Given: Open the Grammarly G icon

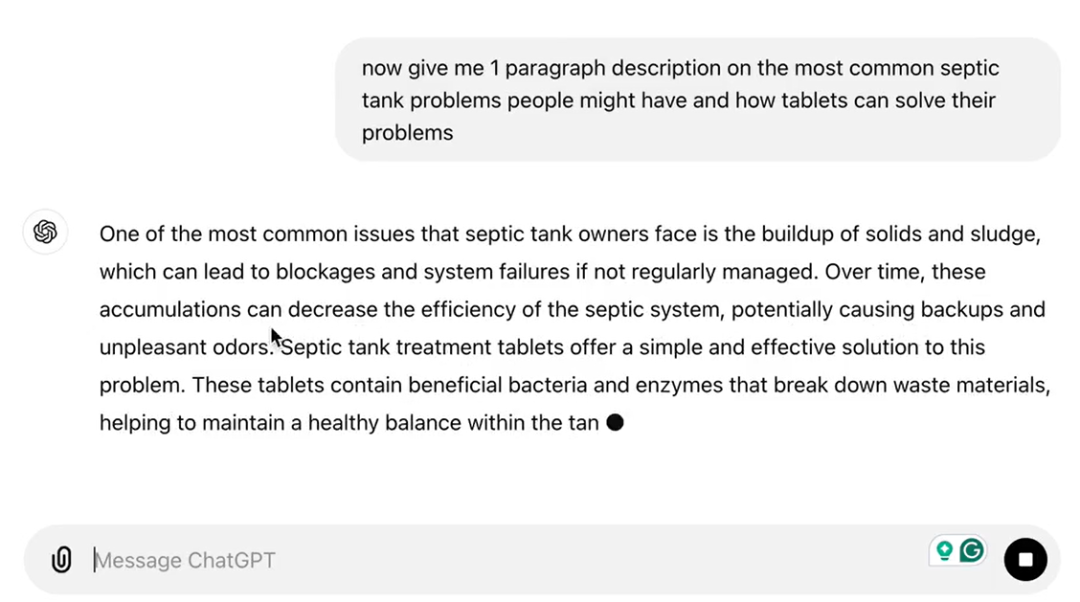Looking at the screenshot, I should 971,550.
